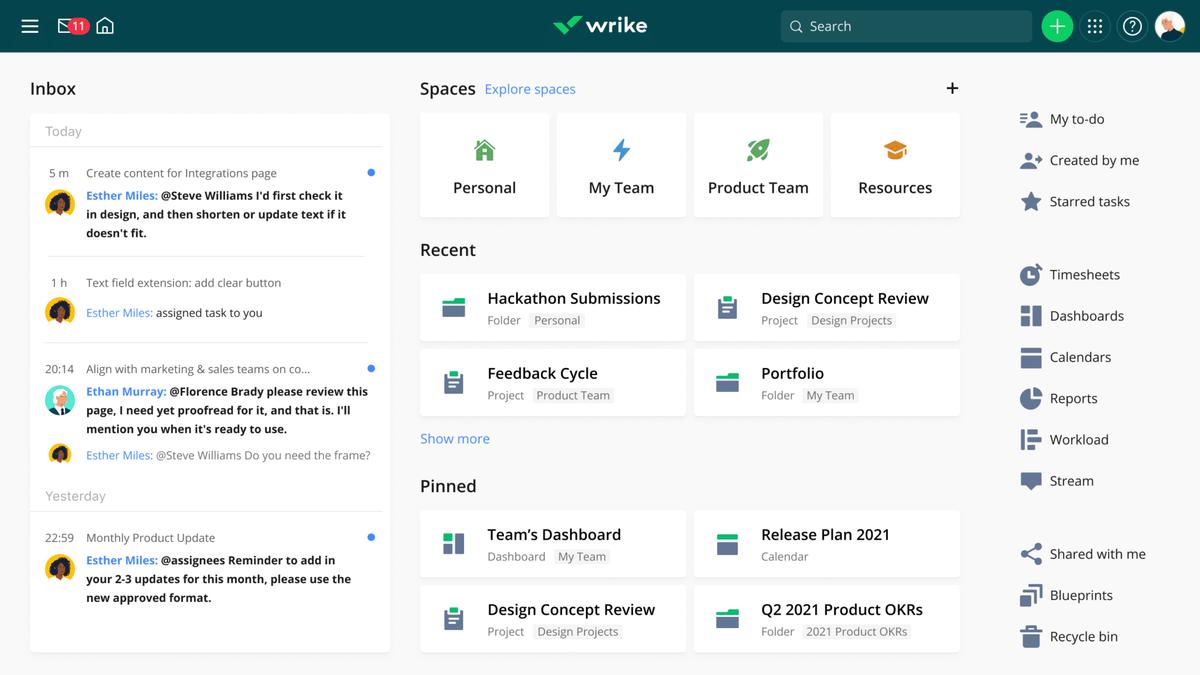Open the inbox mail icon with 11 badge
Image resolution: width=1200 pixels, height=675 pixels.
72,26
